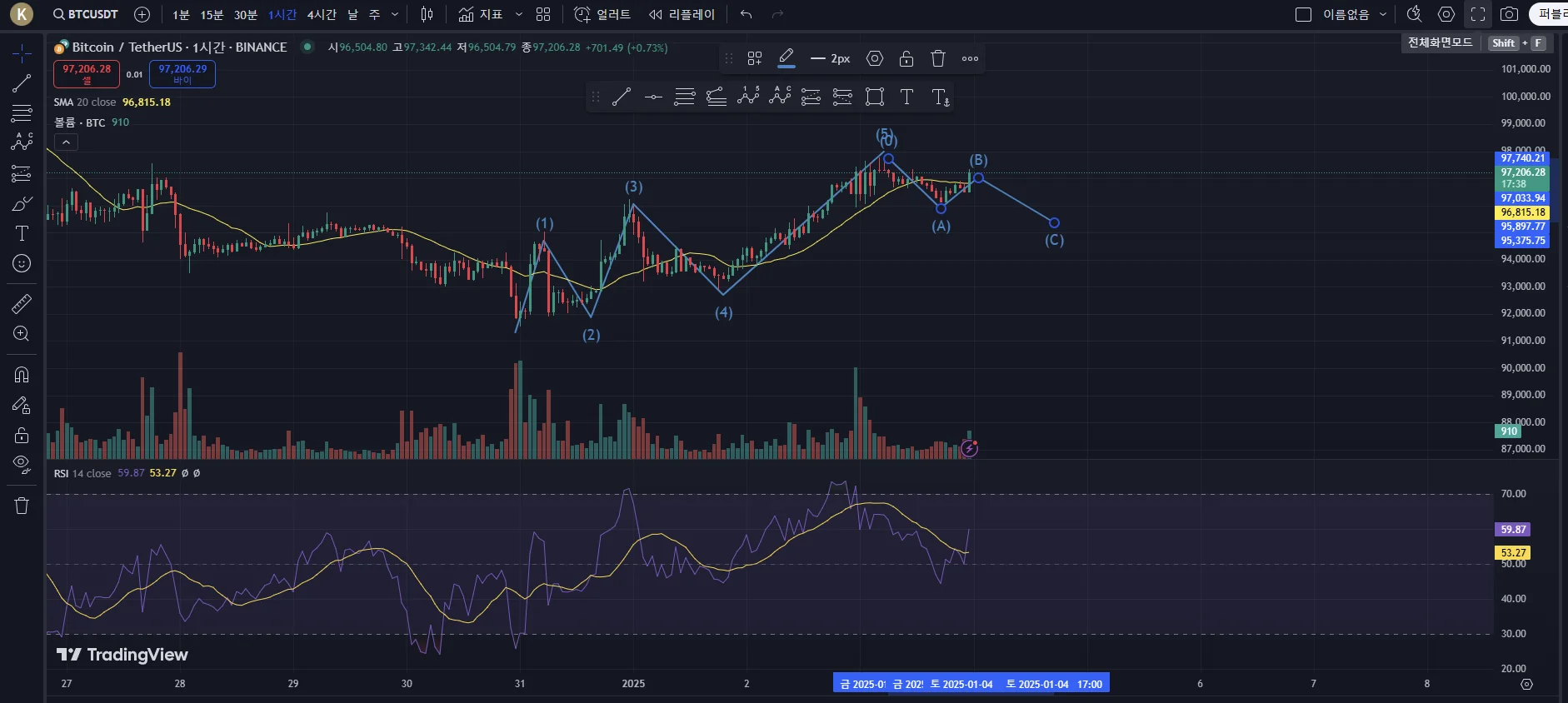Select the 4시간 timeframe
Viewport: 1568px width, 703px height.
pyautogui.click(x=322, y=15)
